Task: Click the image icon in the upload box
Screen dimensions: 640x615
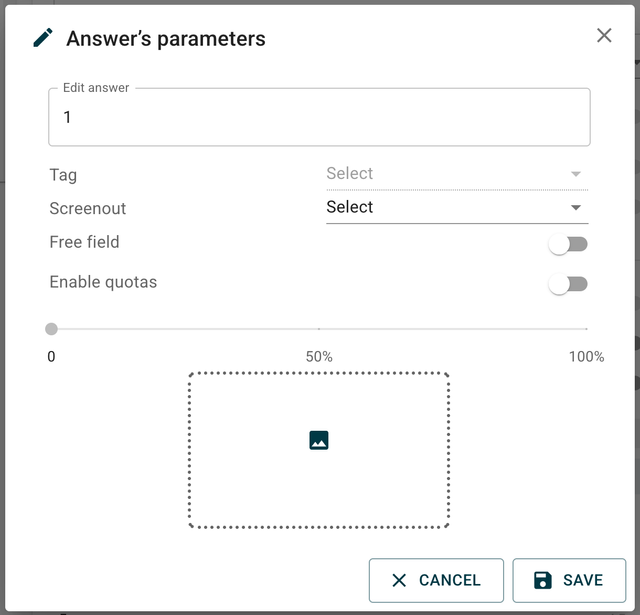Action: click(319, 440)
